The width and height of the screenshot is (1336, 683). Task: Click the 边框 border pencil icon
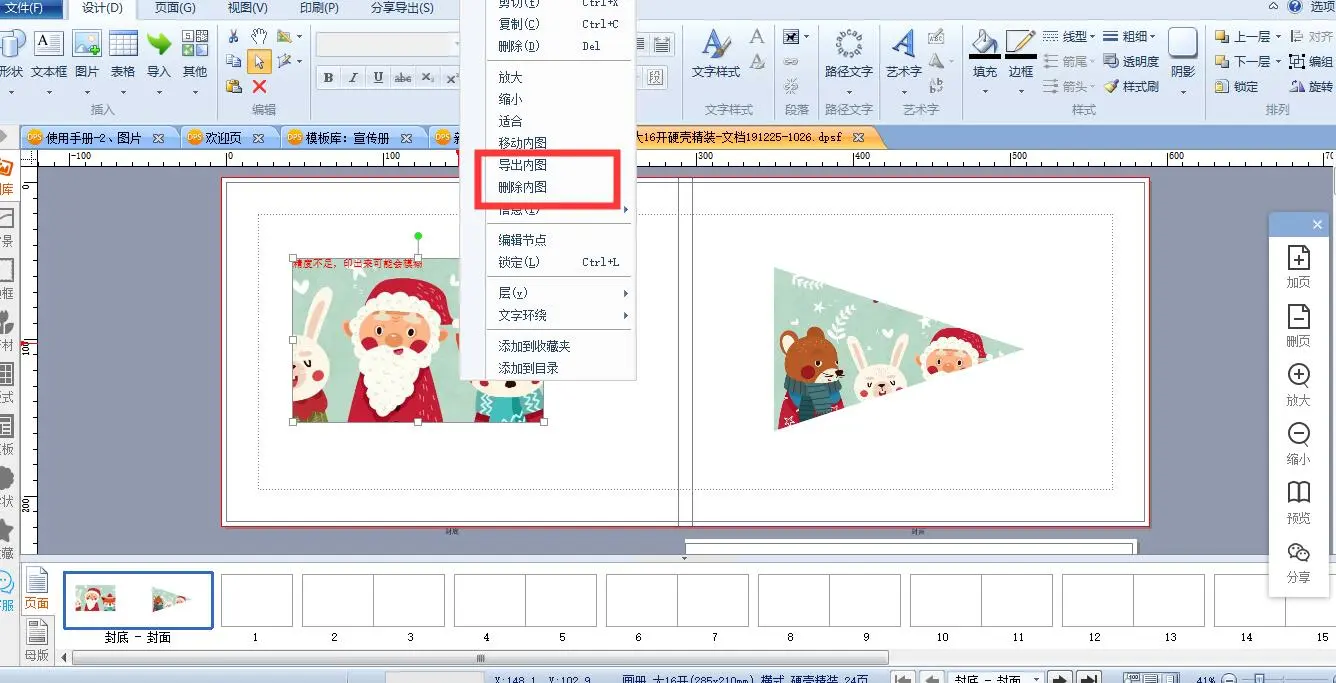(1021, 46)
